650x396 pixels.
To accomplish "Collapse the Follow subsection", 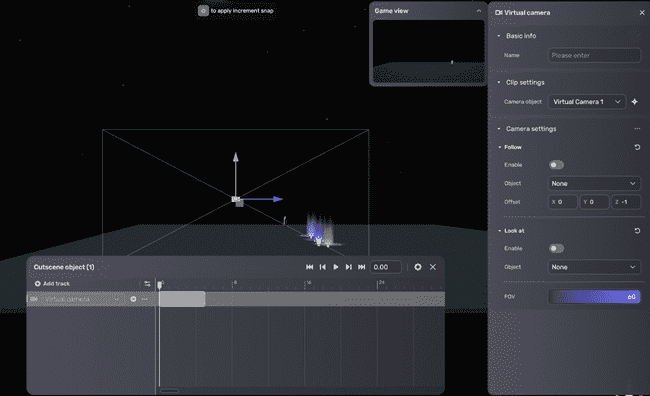I will pyautogui.click(x=500, y=147).
